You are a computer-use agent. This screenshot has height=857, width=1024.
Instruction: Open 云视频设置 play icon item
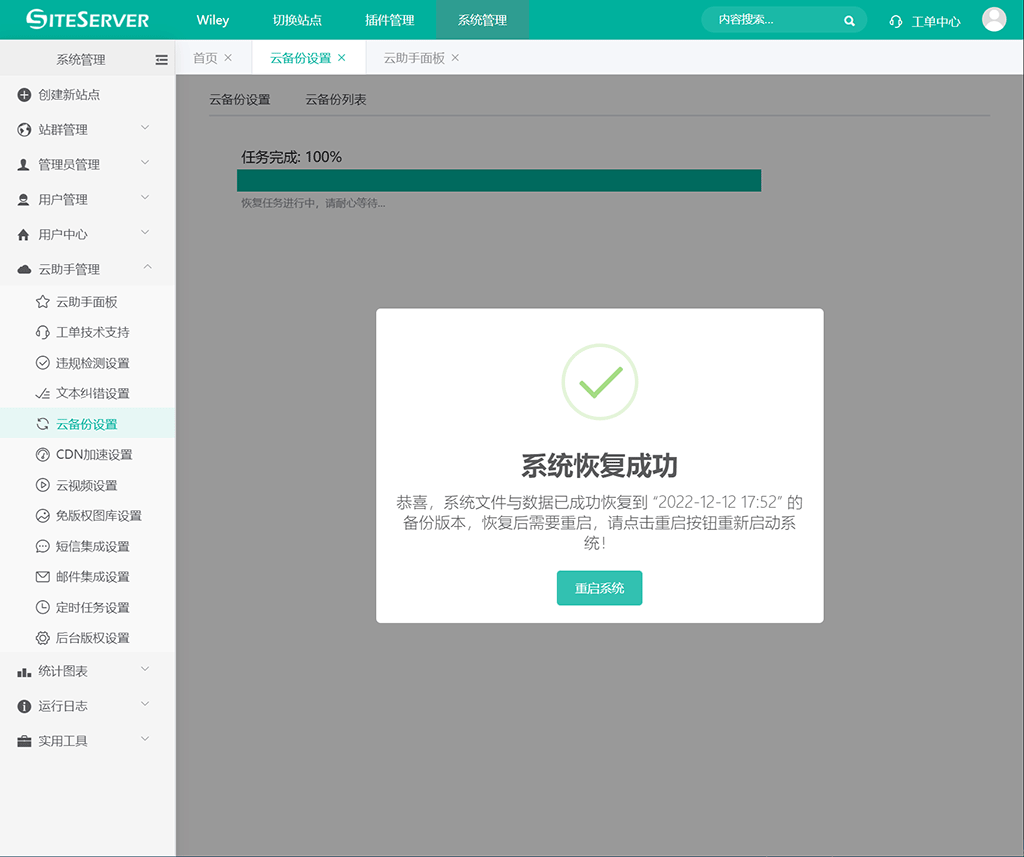[42, 486]
